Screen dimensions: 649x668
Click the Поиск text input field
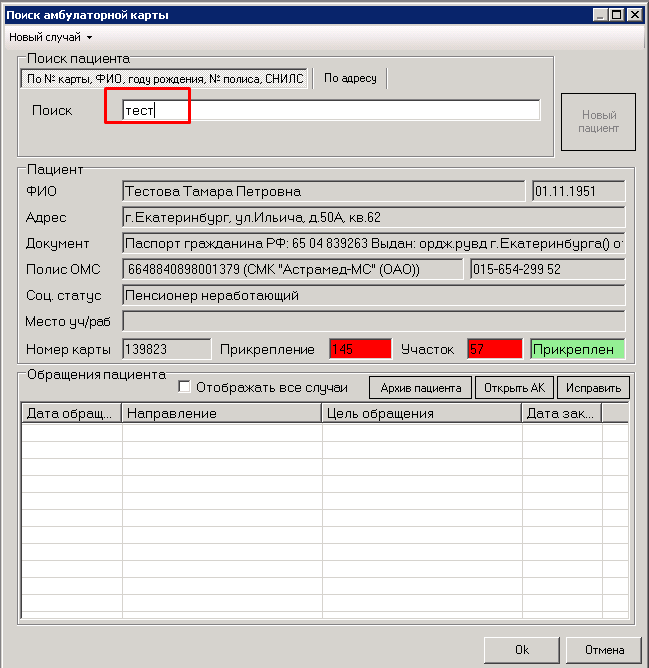(330, 110)
